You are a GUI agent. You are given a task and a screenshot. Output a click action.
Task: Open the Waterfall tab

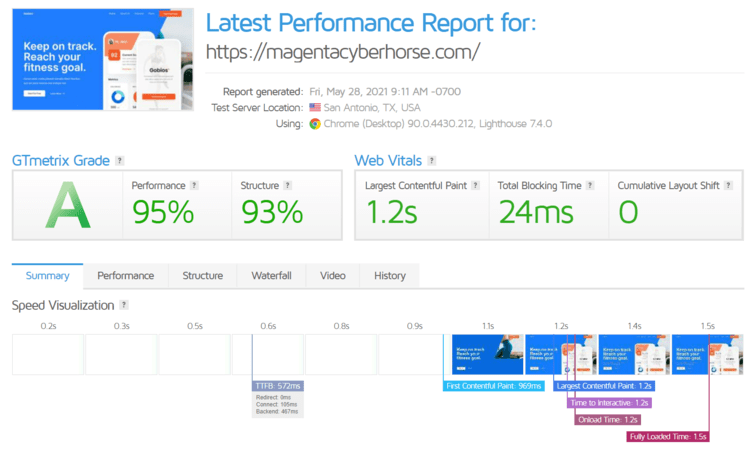point(272,276)
